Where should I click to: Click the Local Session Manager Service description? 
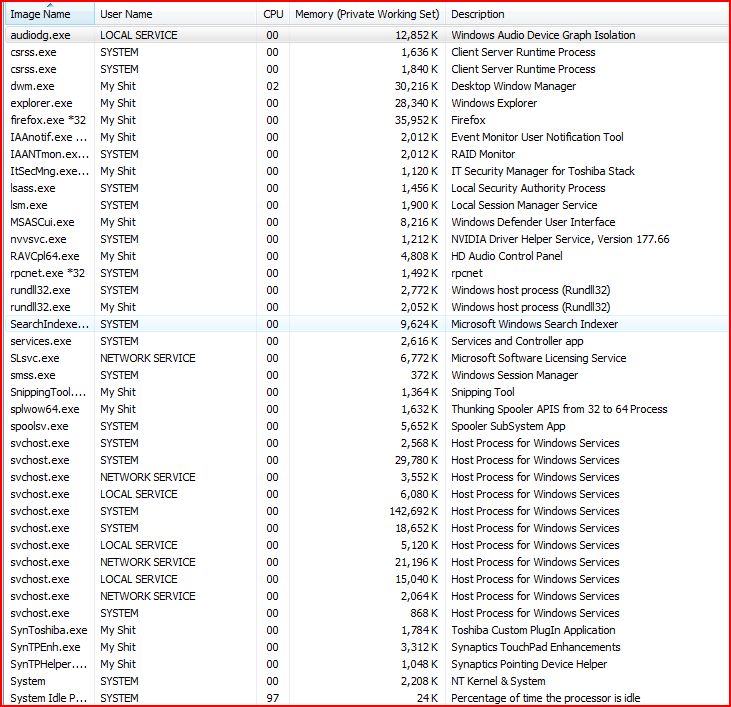tap(524, 205)
